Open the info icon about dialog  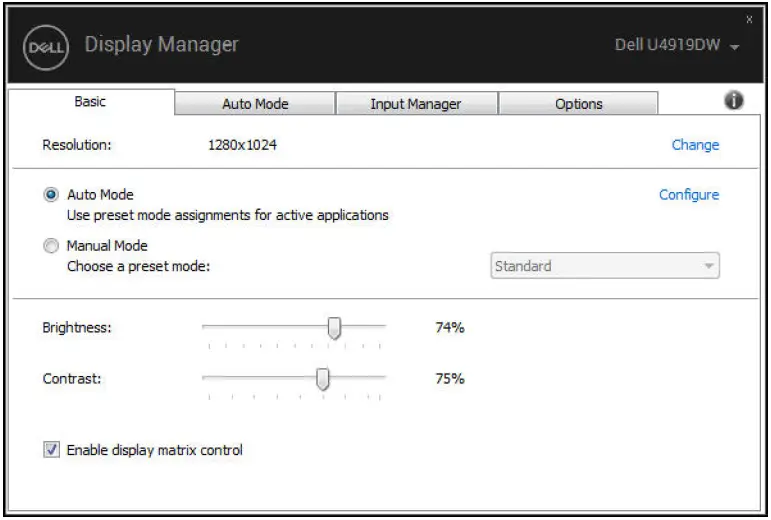point(733,101)
